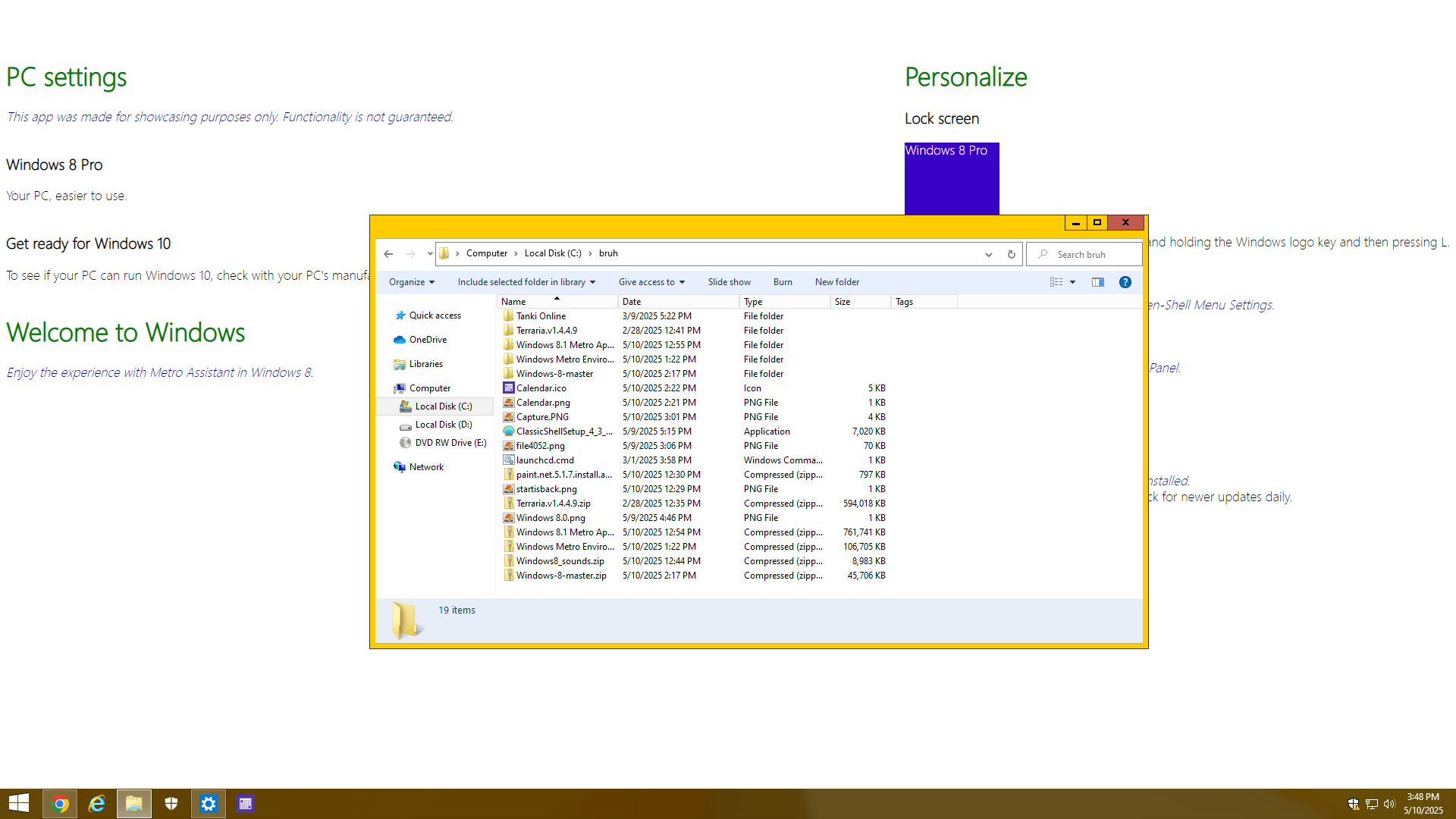Image resolution: width=1456 pixels, height=819 pixels.
Task: Switch to File Explorer taskbar button
Action: click(134, 804)
